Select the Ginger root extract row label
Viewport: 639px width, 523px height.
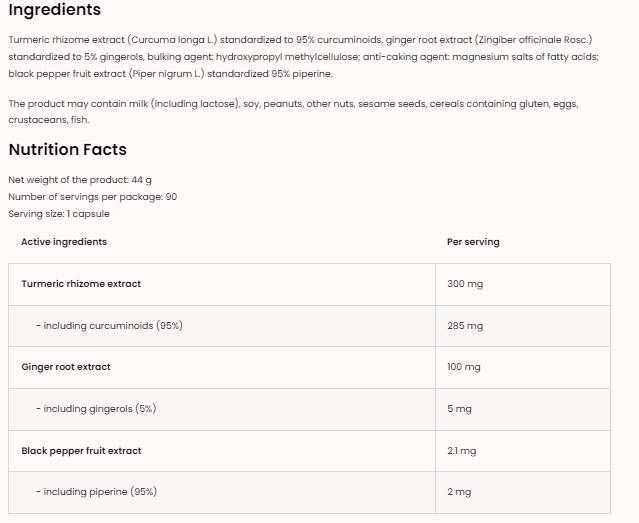[66, 367]
